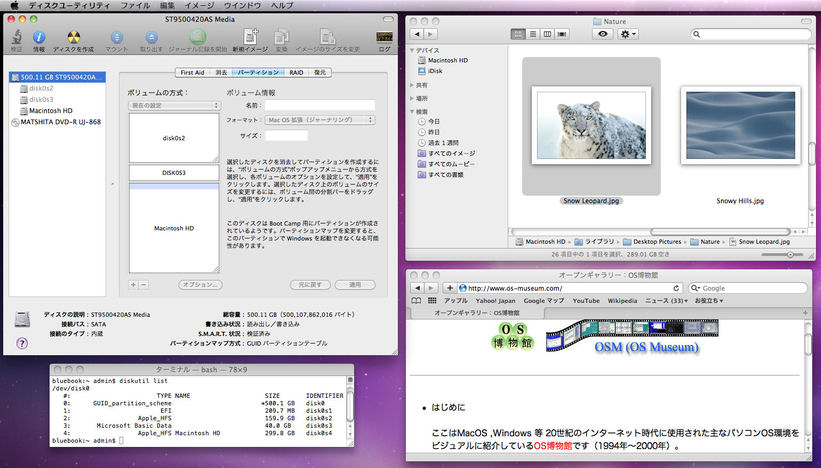Open the 情報 info icon in Disk Utility
The width and height of the screenshot is (821, 468).
[39, 37]
